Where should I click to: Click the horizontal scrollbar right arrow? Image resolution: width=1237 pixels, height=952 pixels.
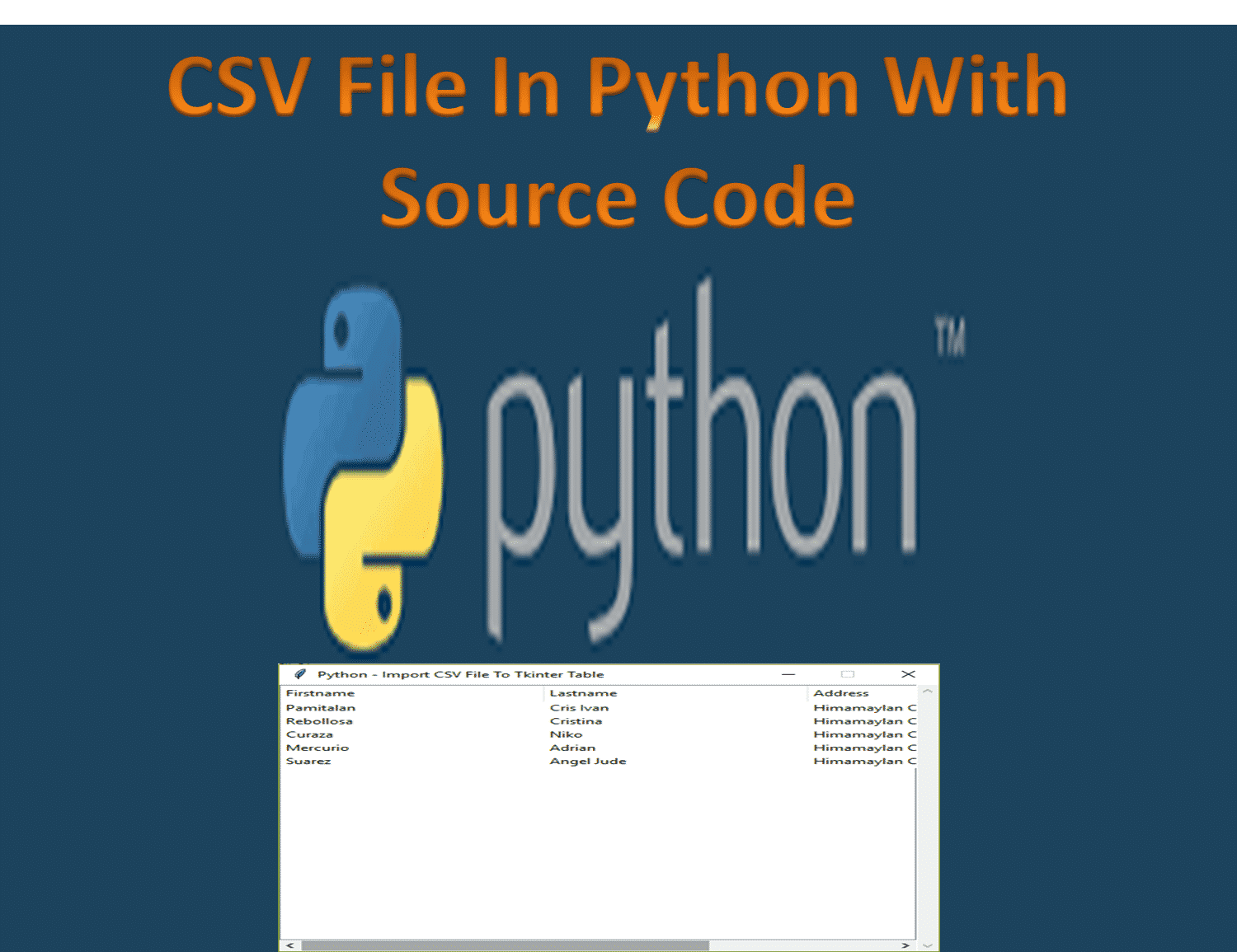(x=906, y=945)
